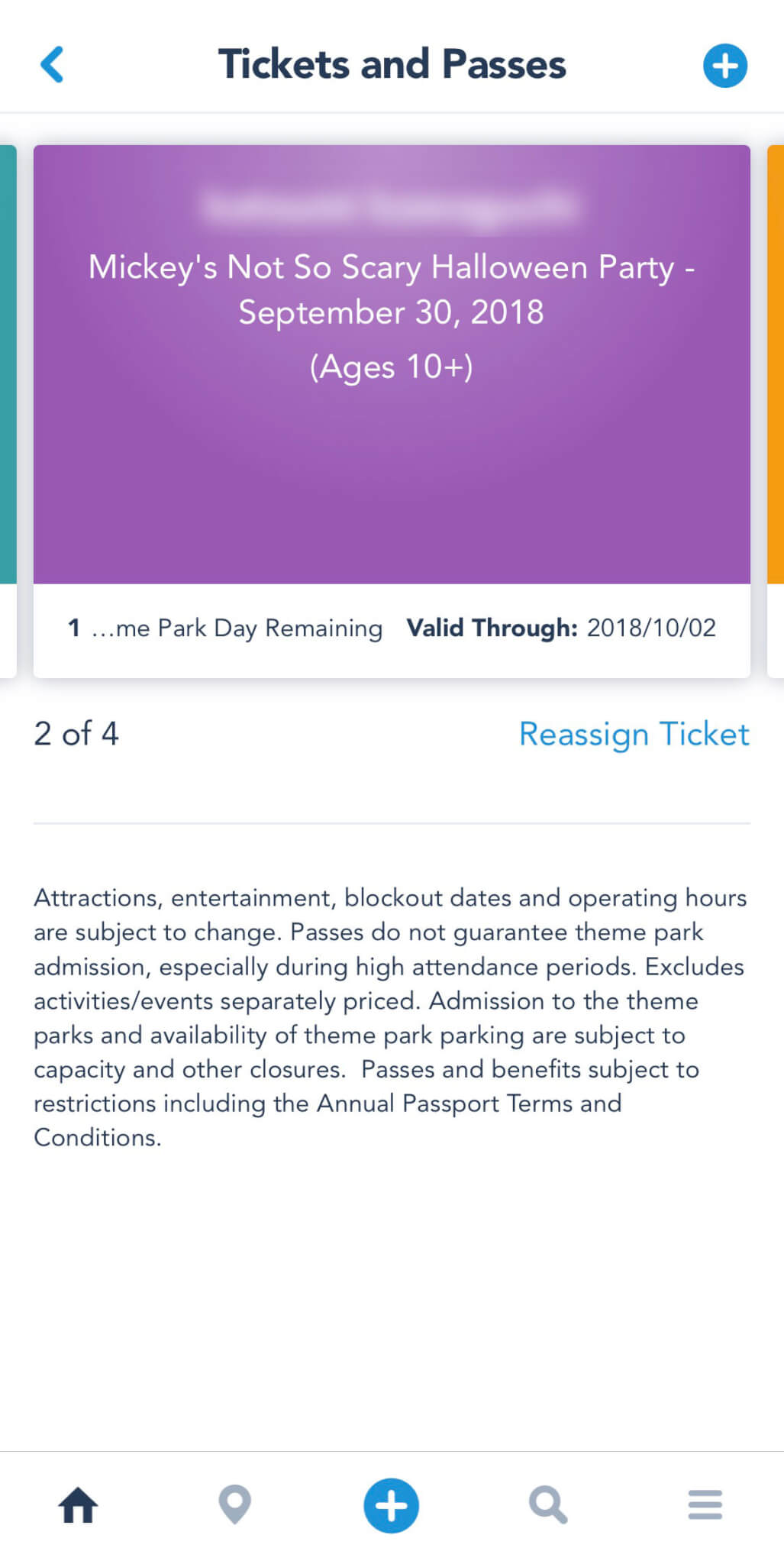Screen dimensions: 784x1564
Task: Open the hamburger menu in bottom bar
Action: (x=705, y=1505)
